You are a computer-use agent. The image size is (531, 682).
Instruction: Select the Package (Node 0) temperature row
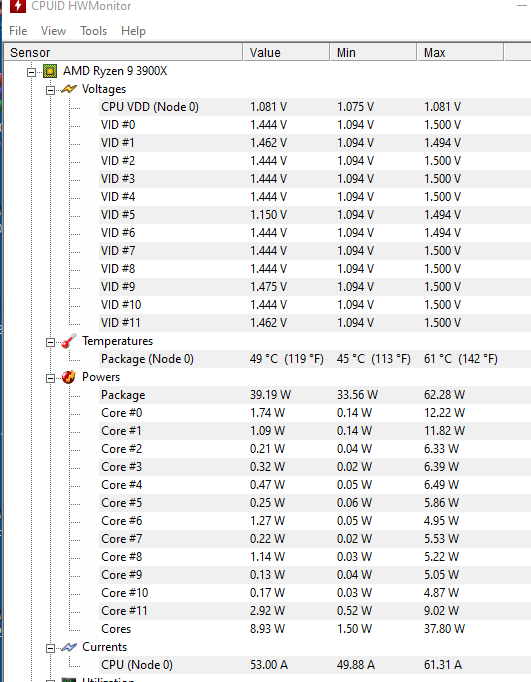[x=315, y=359]
